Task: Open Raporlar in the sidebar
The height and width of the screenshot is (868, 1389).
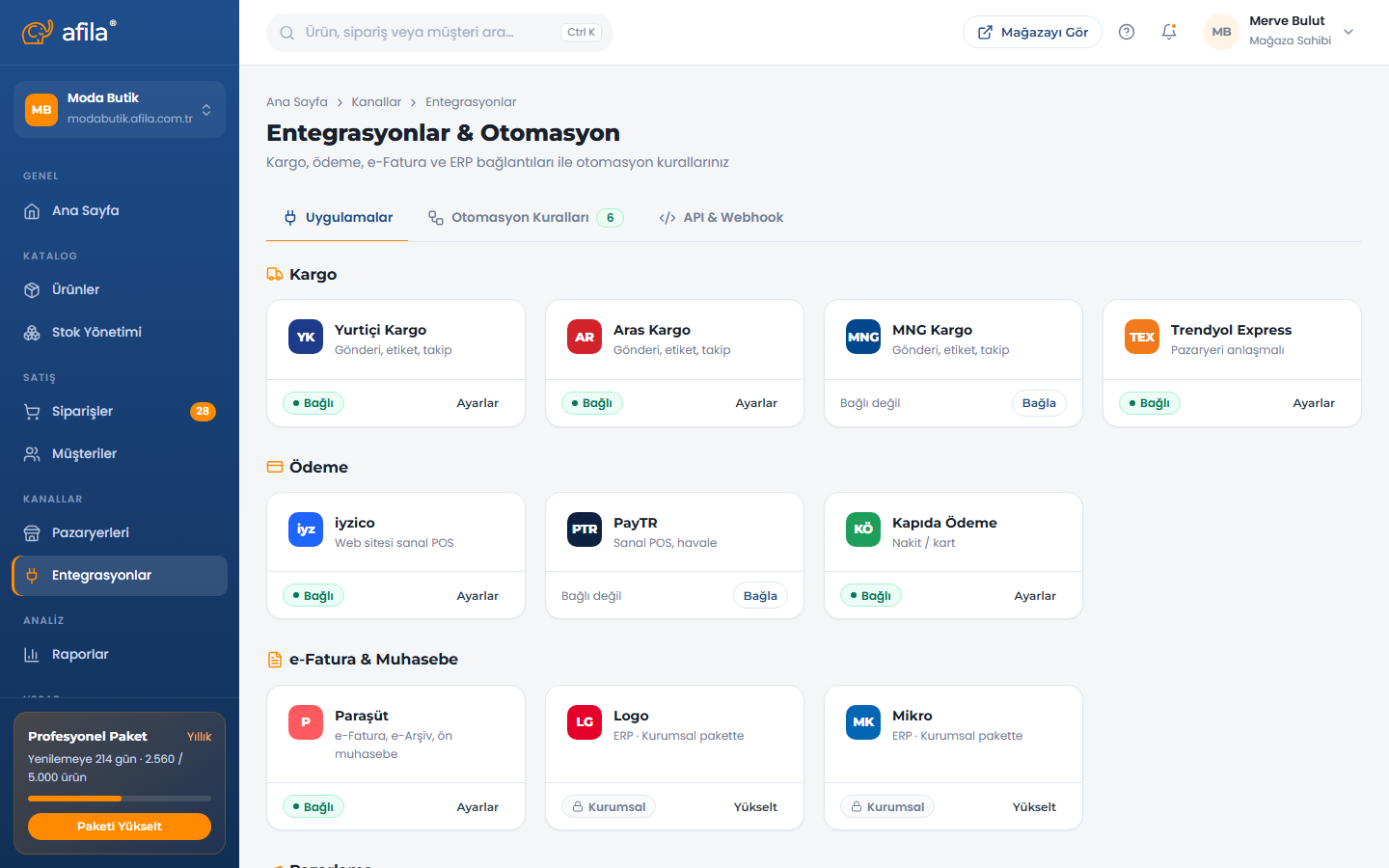Action: 120,655
